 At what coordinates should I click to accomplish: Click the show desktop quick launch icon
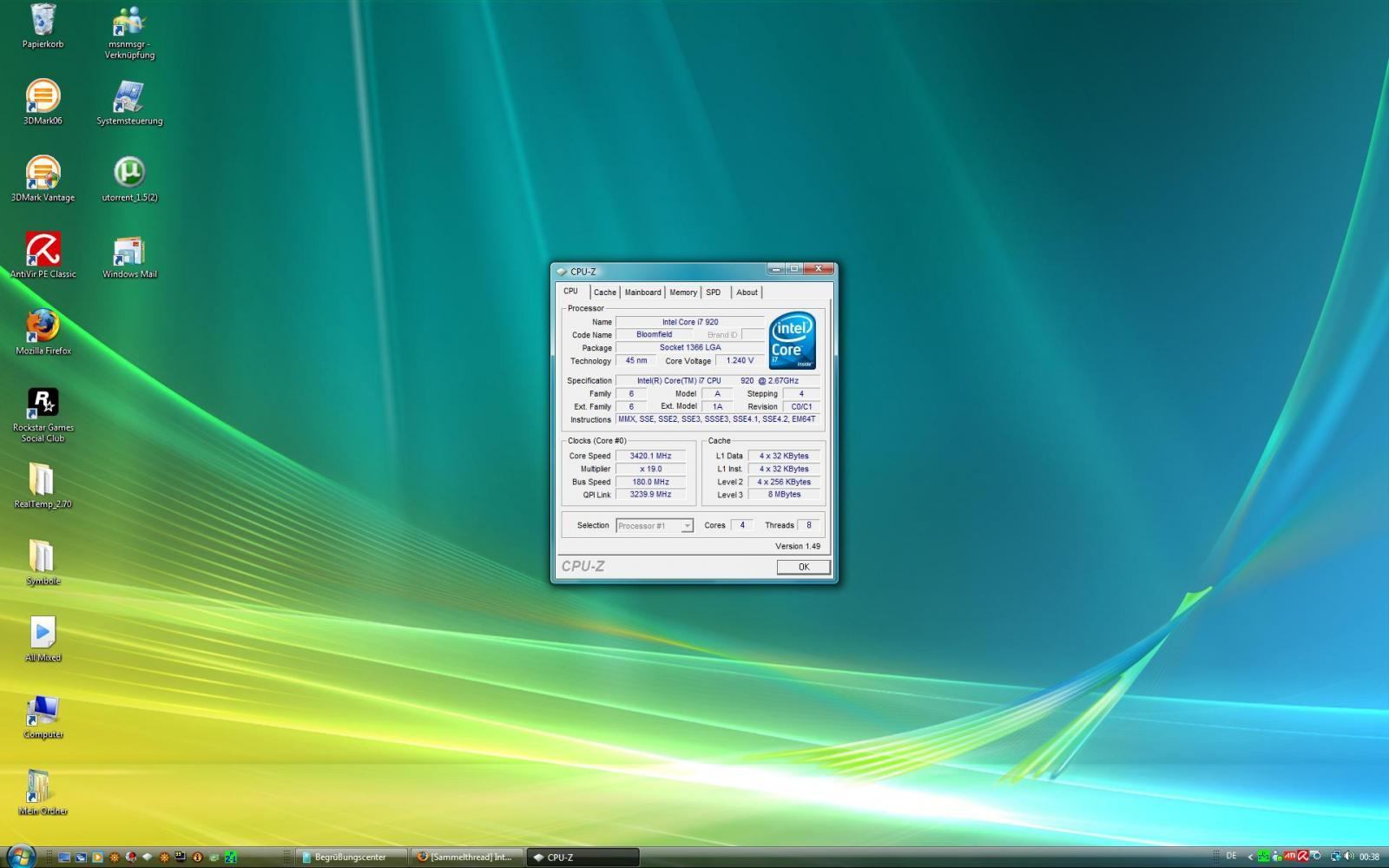64,857
